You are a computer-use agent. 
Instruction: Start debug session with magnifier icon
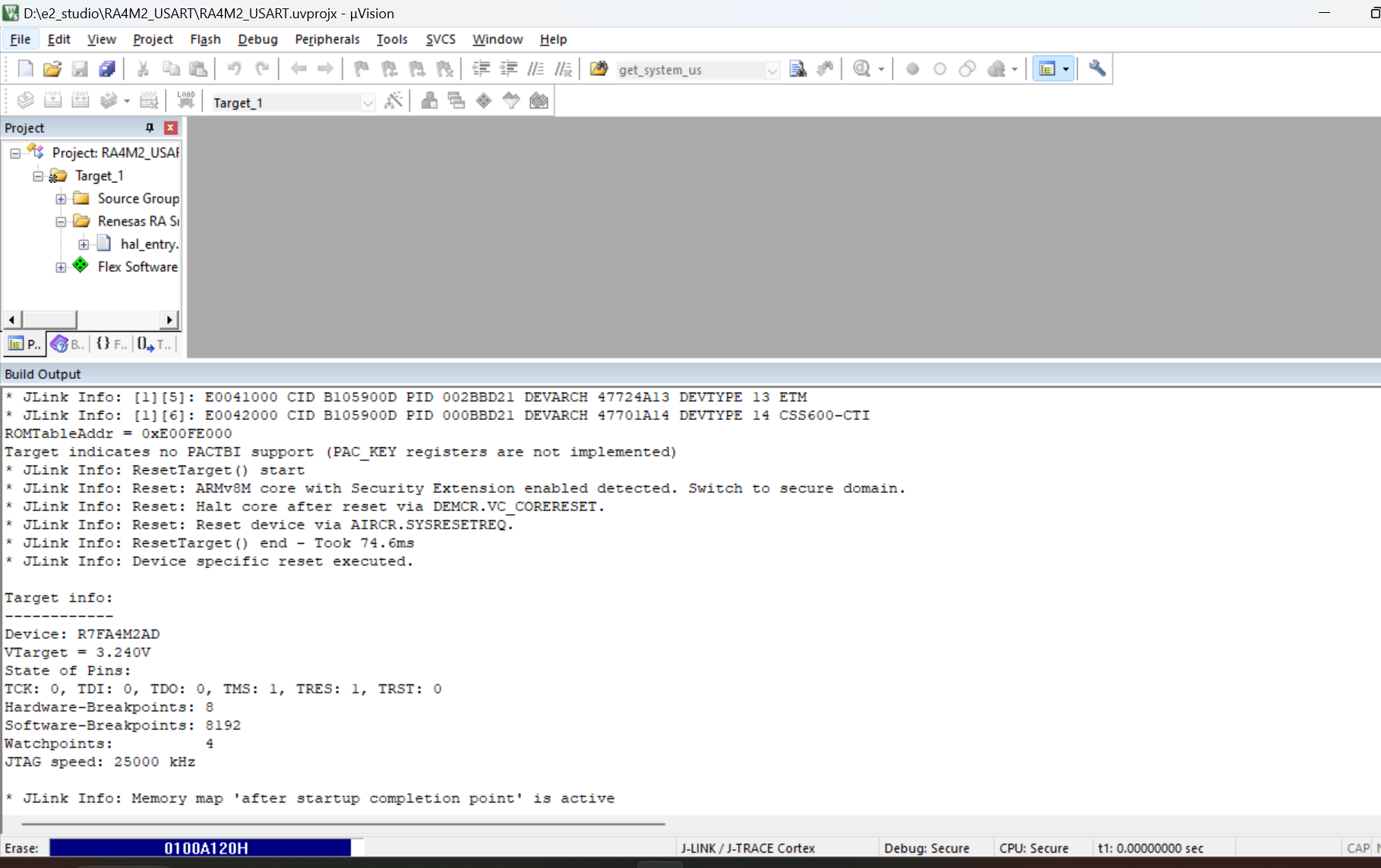point(861,69)
